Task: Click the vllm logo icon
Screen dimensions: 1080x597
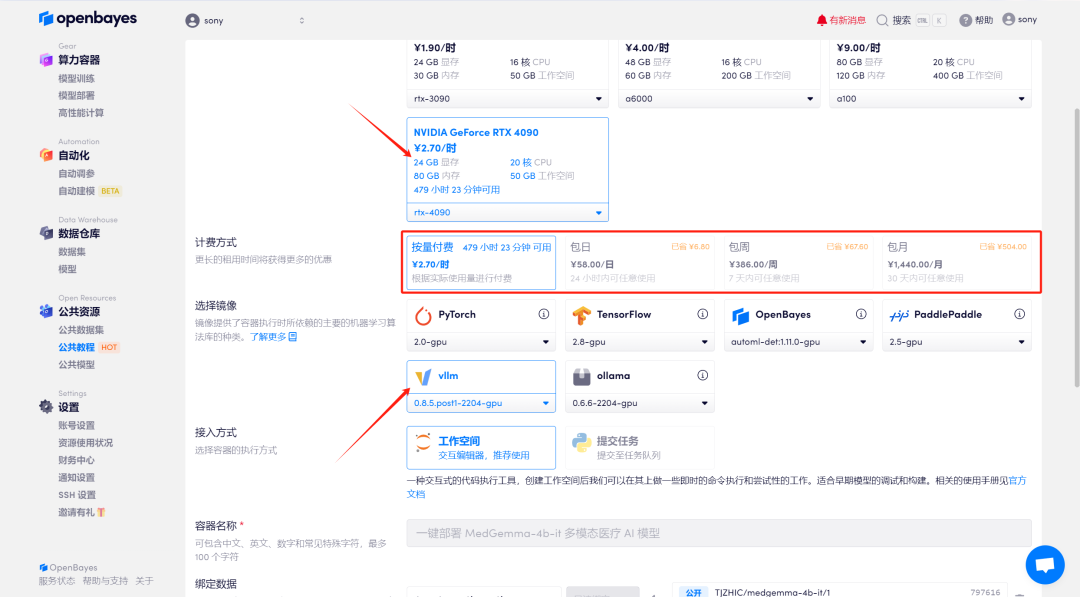Action: [423, 377]
